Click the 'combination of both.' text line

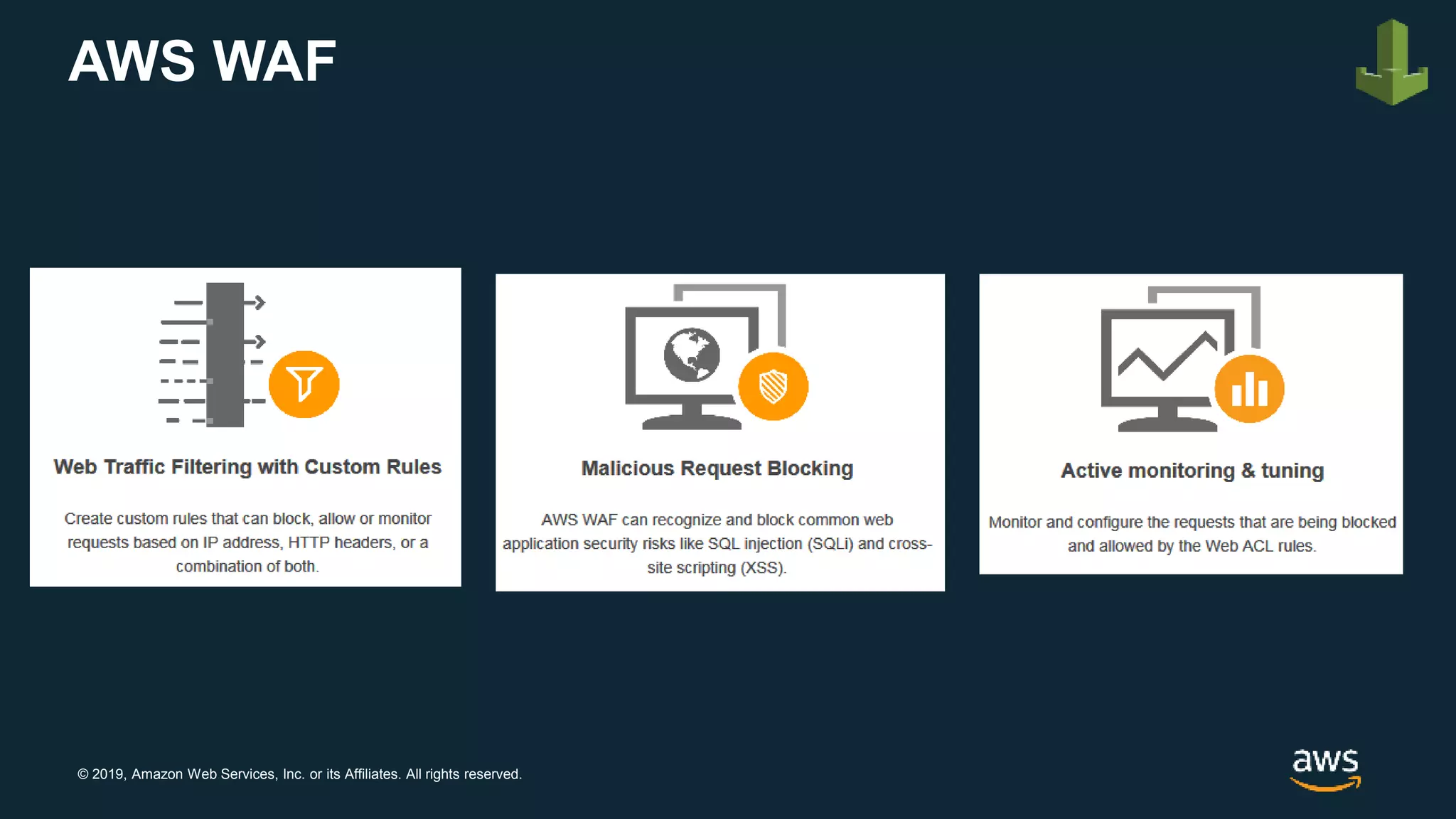pyautogui.click(x=247, y=567)
